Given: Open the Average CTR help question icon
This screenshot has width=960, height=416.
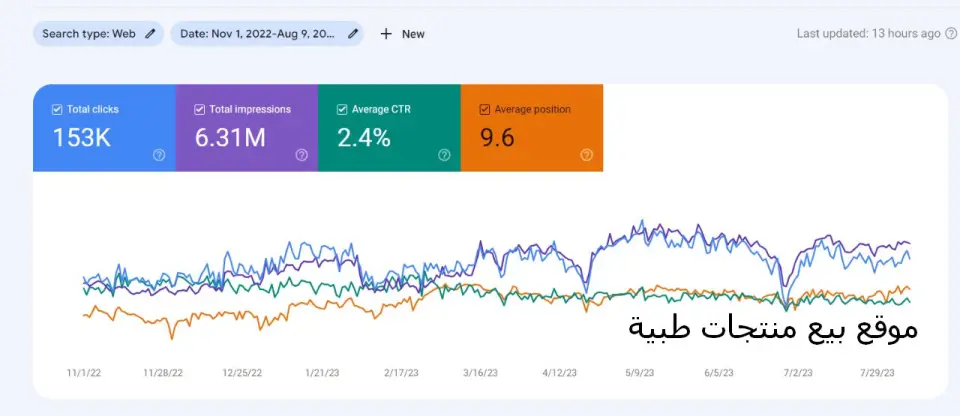Looking at the screenshot, I should [444, 155].
